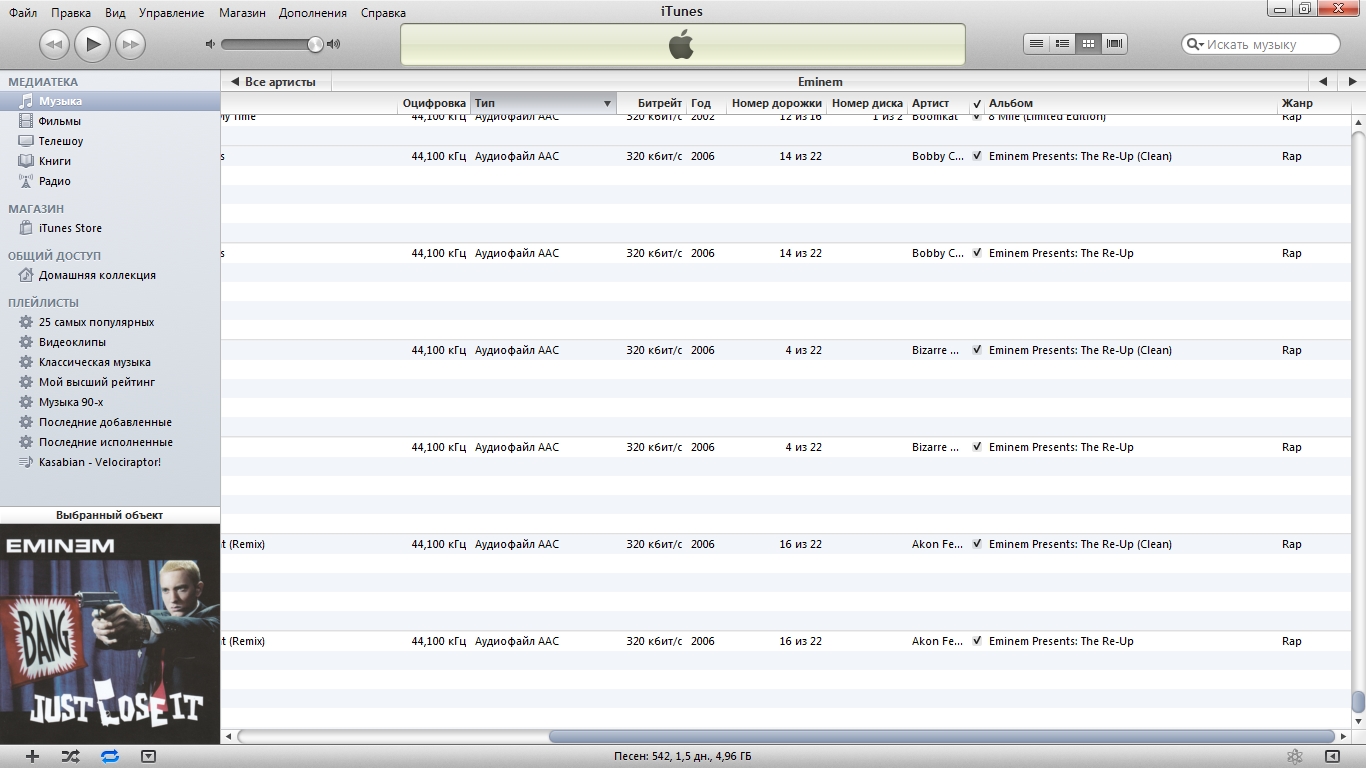Sort by the Жанр column header
Screen dimensions: 1366x768
coord(1314,103)
